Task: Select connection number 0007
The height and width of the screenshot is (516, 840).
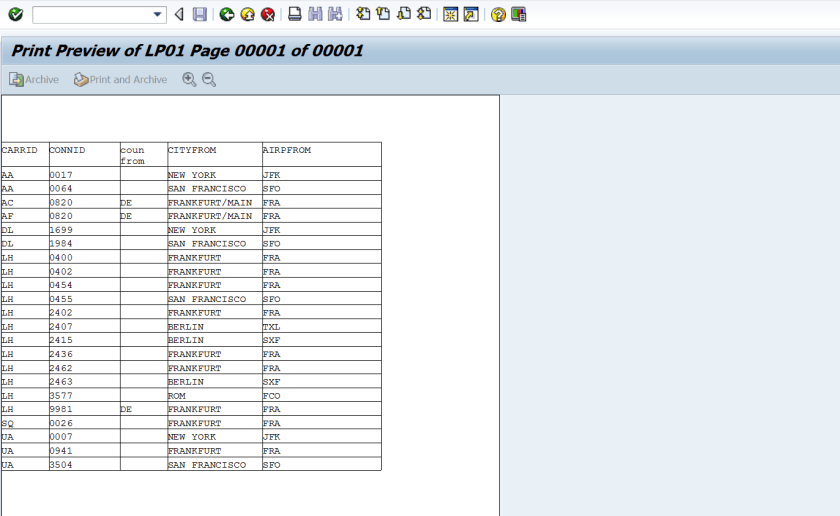Action: 61,437
